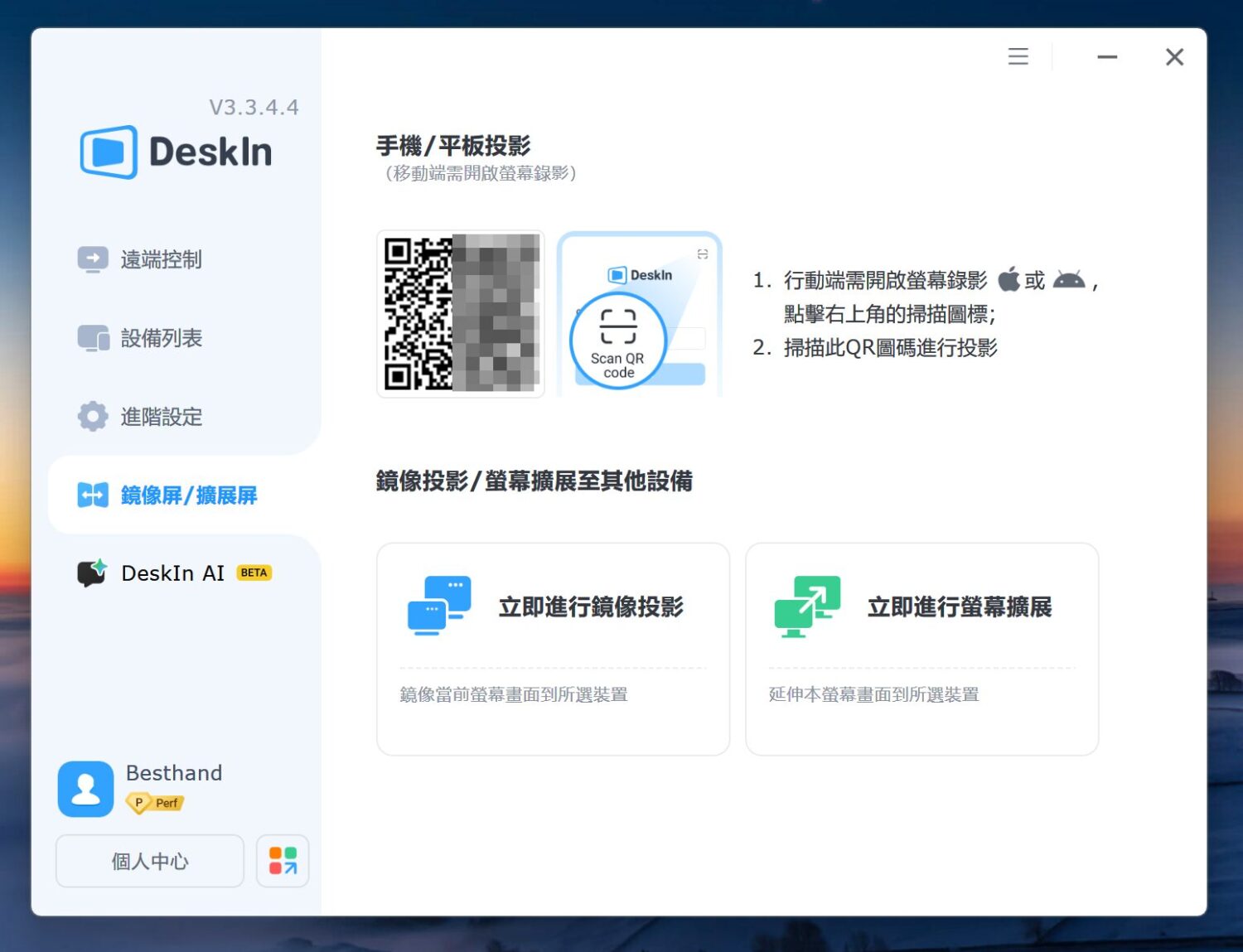The height and width of the screenshot is (952, 1243).
Task: Click heading 手機/平板投影
Action: [x=453, y=146]
